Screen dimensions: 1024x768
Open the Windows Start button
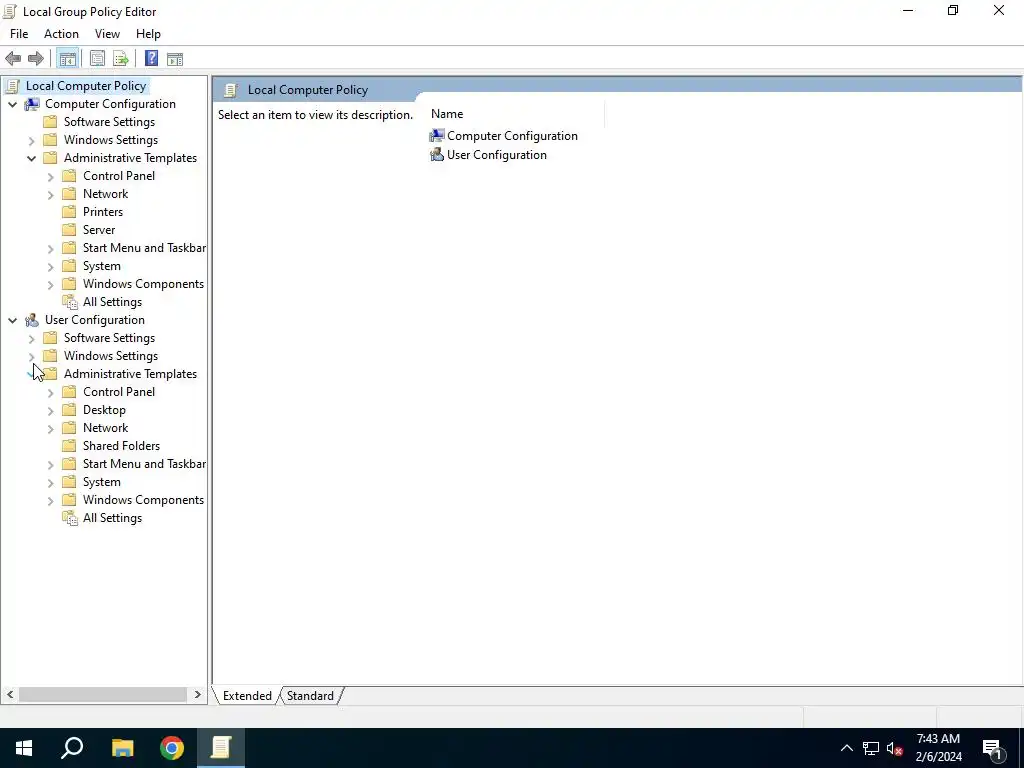24,748
